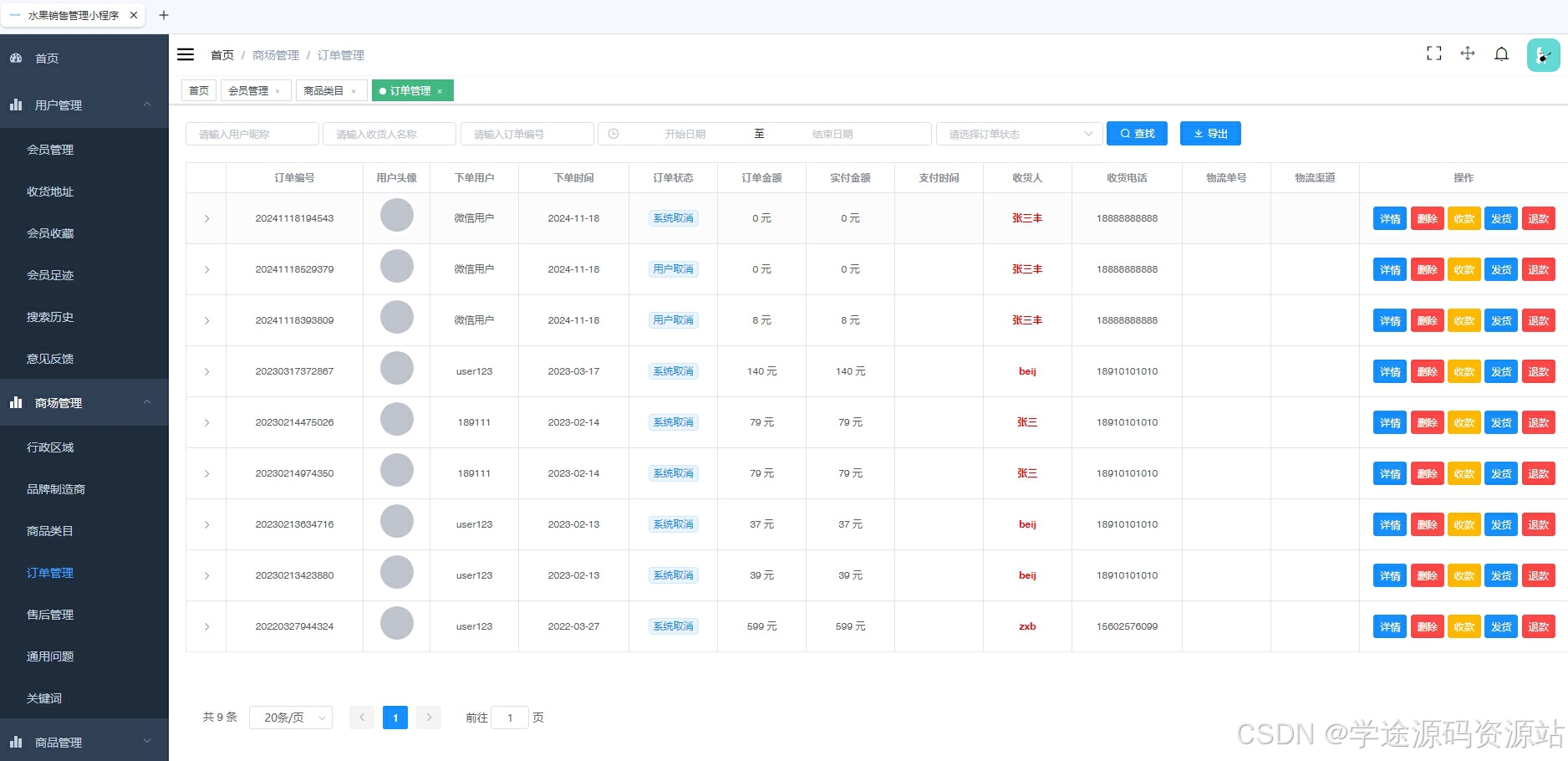The width and height of the screenshot is (1568, 761).
Task: Click the 开始日期 start date field
Action: (x=685, y=134)
